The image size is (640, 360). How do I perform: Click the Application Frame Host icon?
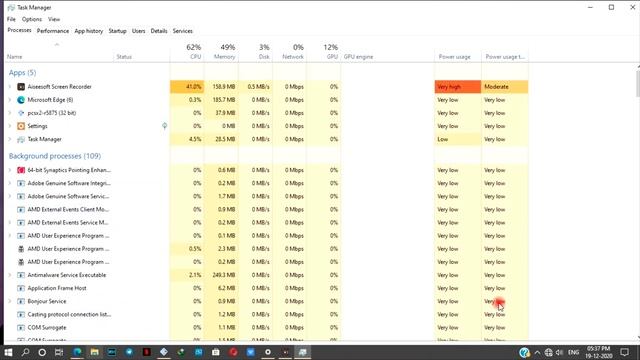(x=21, y=288)
